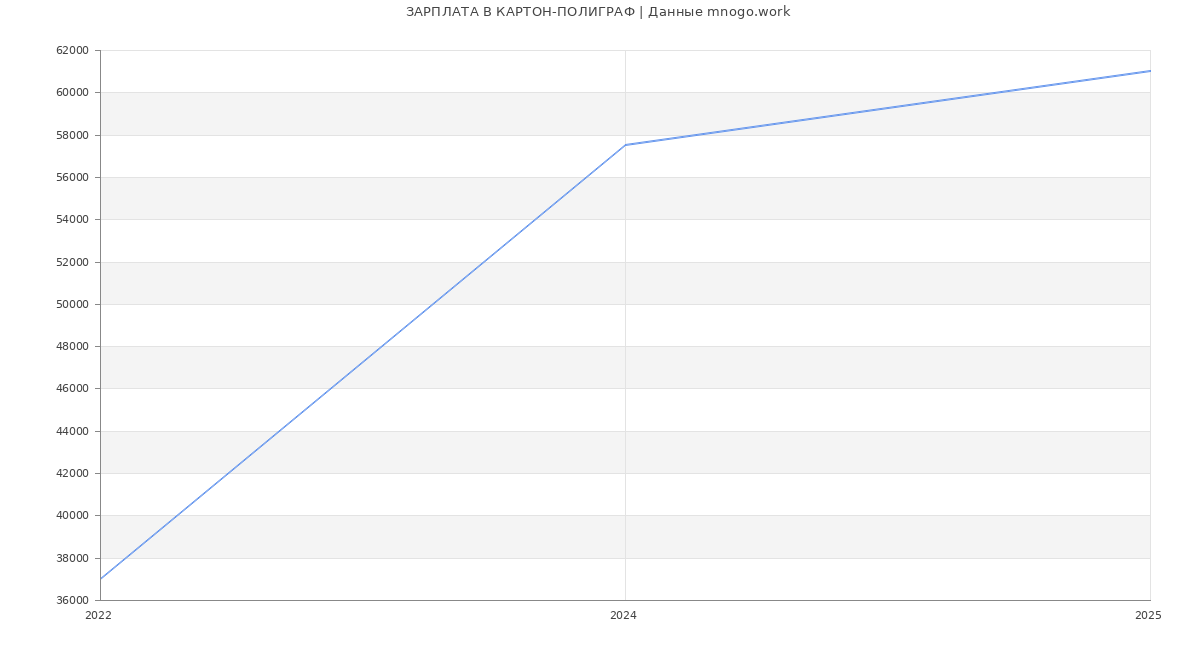Select the 2025 x-axis label
This screenshot has width=1200, height=650.
[1148, 615]
